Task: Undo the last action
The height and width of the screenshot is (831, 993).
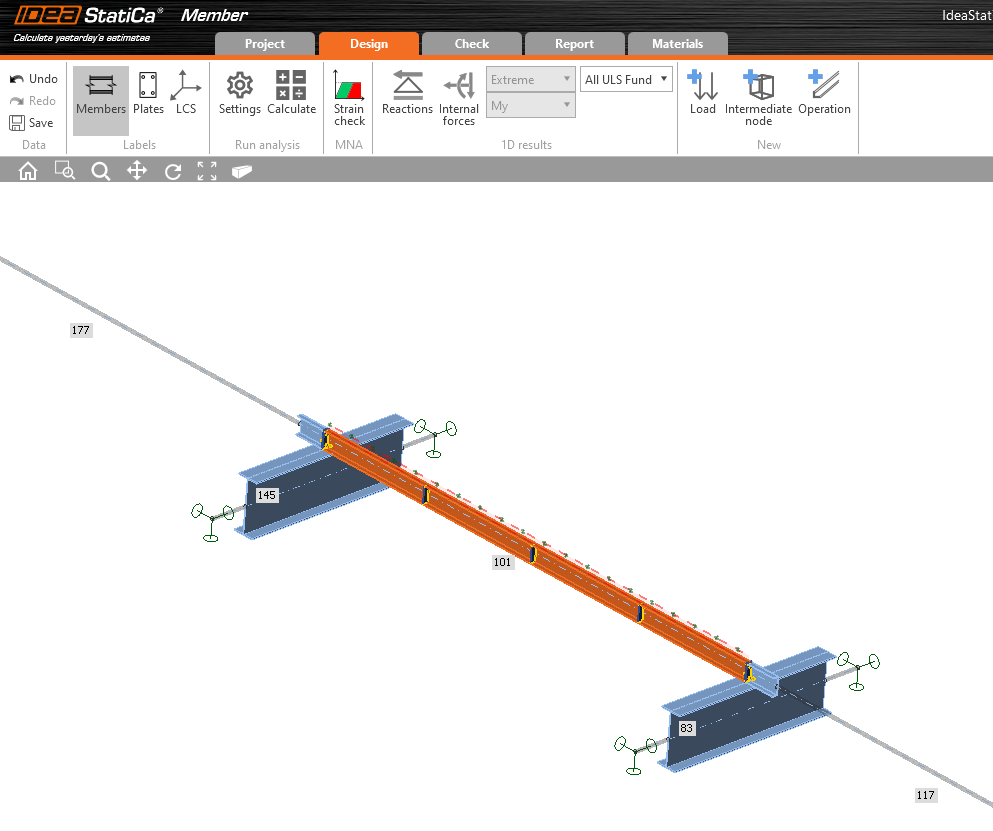Action: 33,78
